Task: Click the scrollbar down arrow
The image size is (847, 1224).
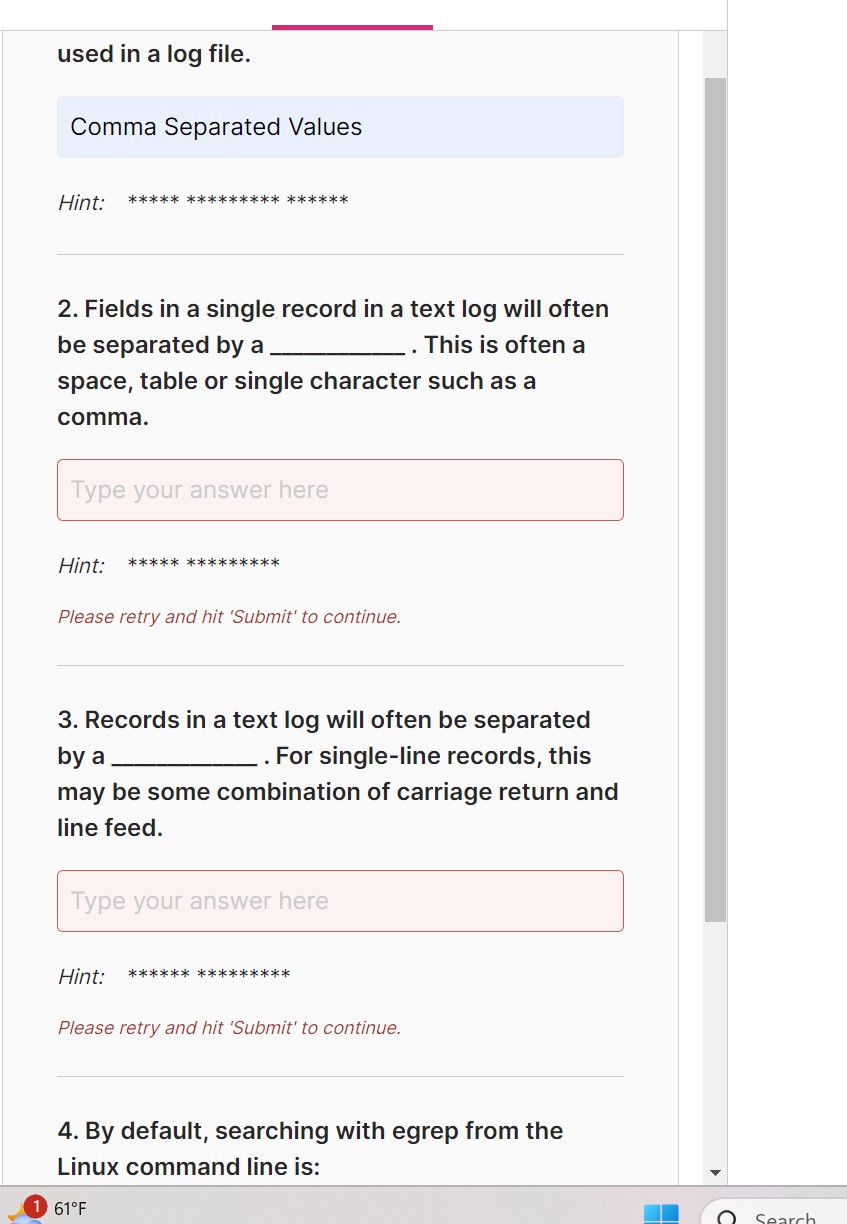Action: coord(714,1172)
